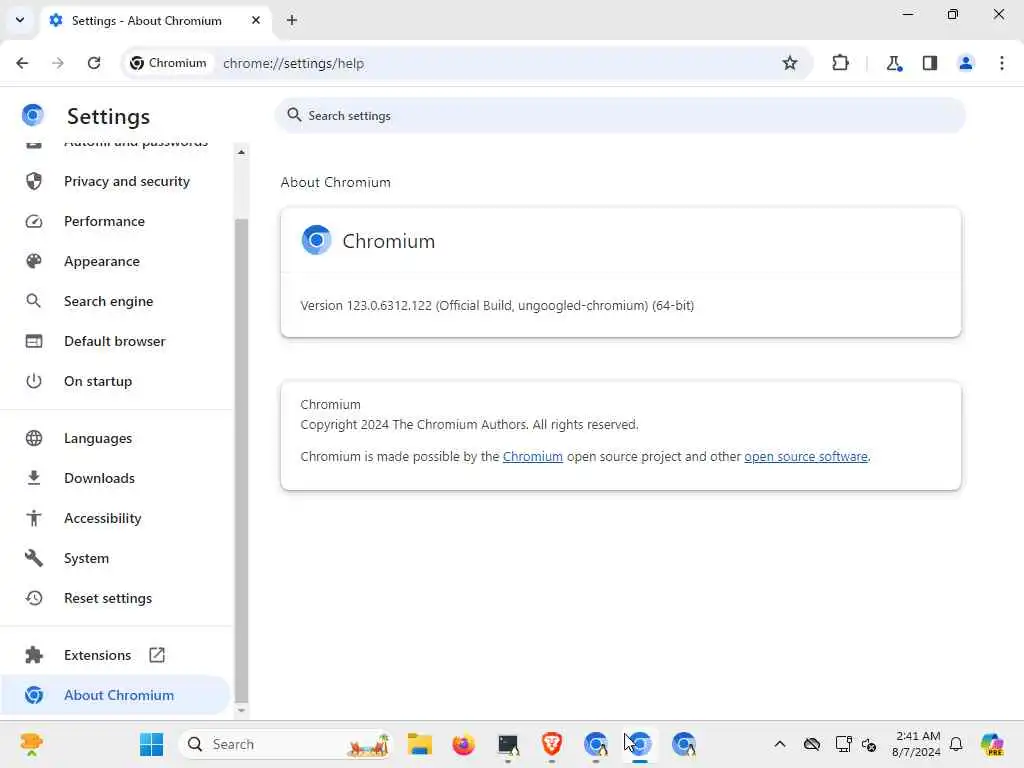Click the Chromium logo in the About card
Viewport: 1024px width, 768px height.
click(x=316, y=240)
